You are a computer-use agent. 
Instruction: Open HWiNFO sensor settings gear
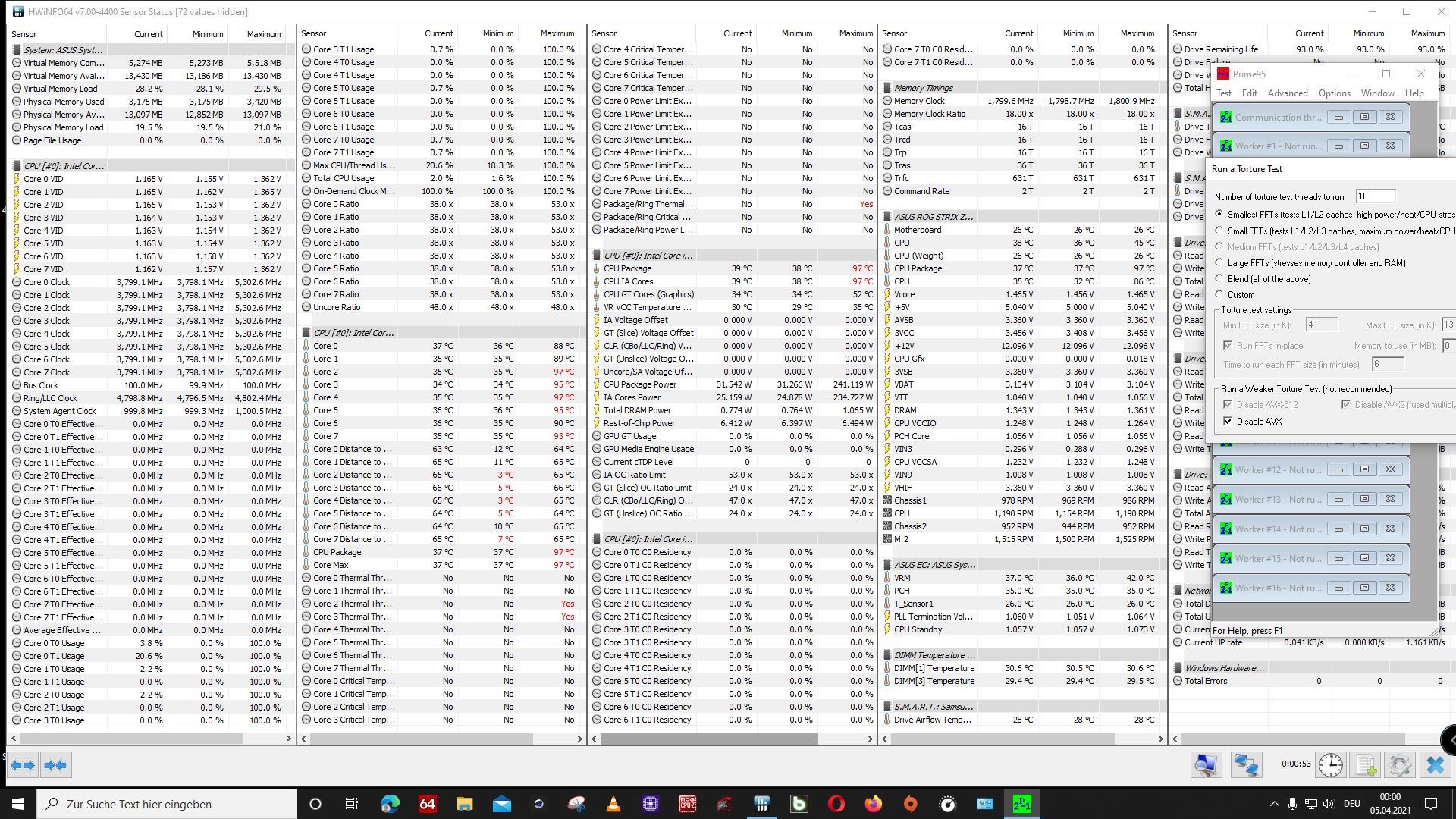click(1399, 764)
